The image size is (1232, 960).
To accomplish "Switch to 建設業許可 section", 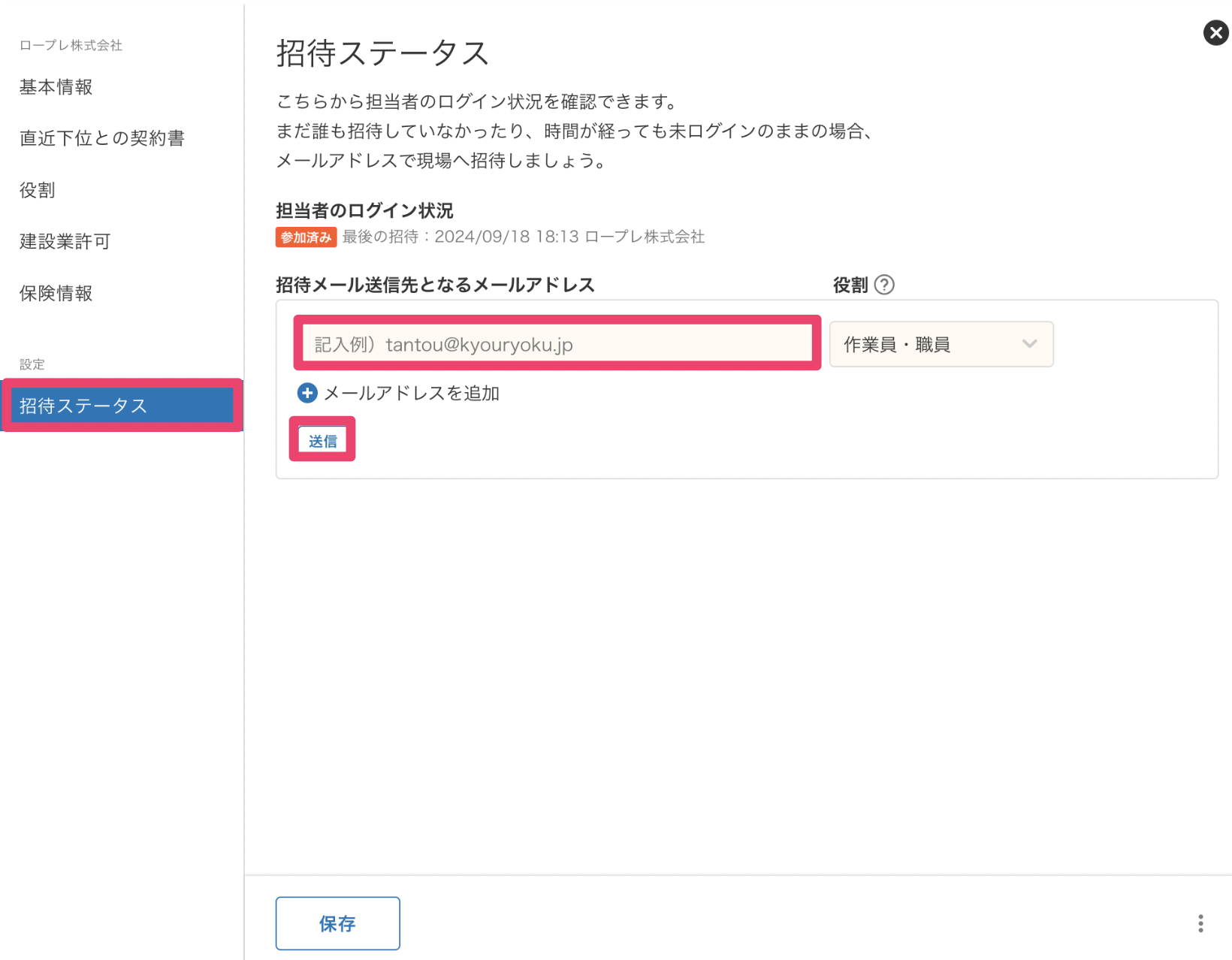I will 65,241.
